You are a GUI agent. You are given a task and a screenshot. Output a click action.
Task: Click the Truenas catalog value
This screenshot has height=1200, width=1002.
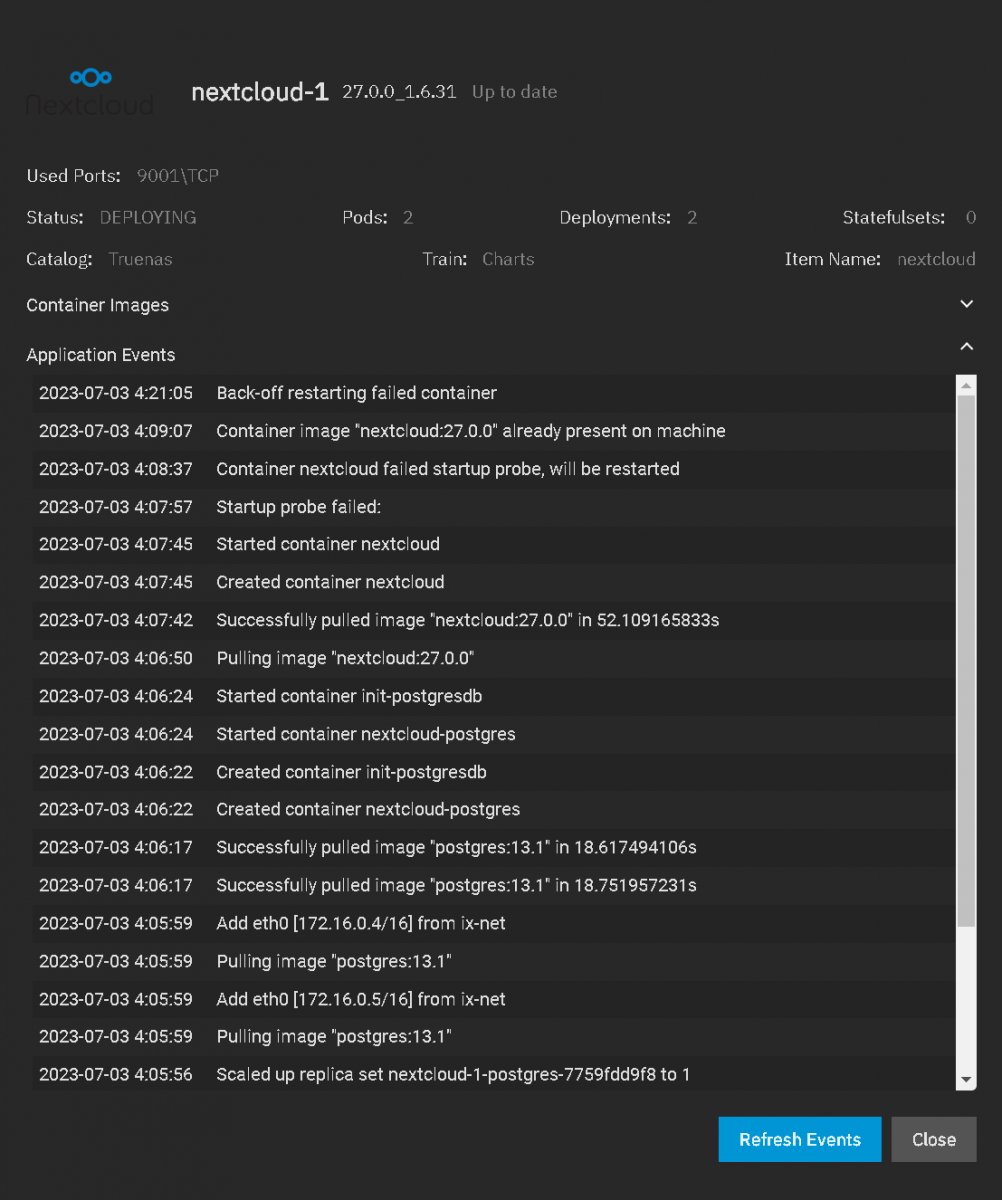(x=140, y=259)
